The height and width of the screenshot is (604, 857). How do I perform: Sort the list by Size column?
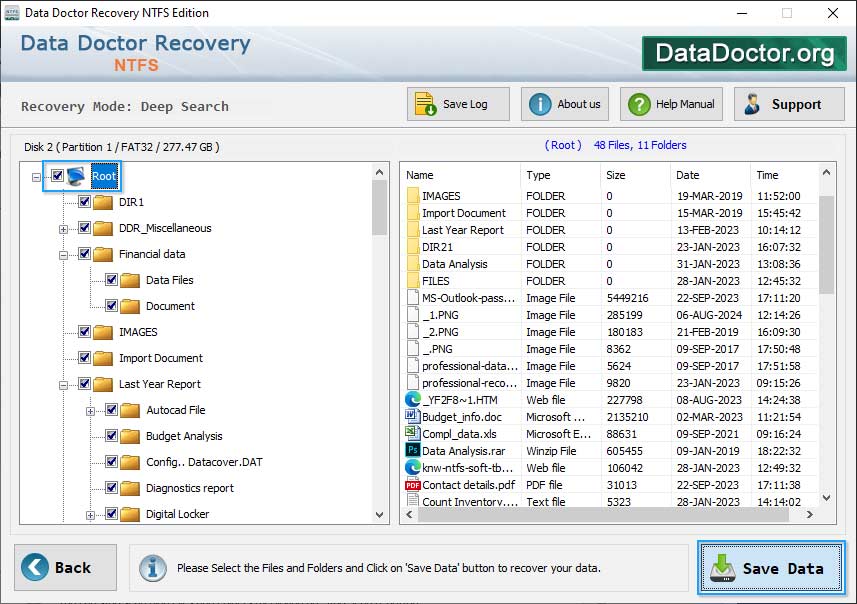click(x=635, y=175)
